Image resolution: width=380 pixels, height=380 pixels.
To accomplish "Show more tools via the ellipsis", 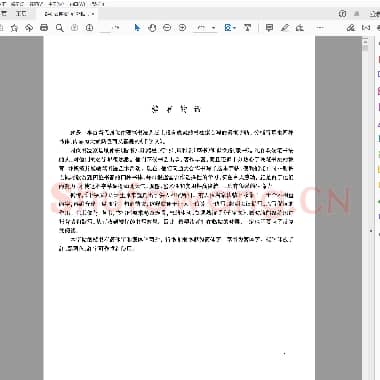I will tap(320, 28).
